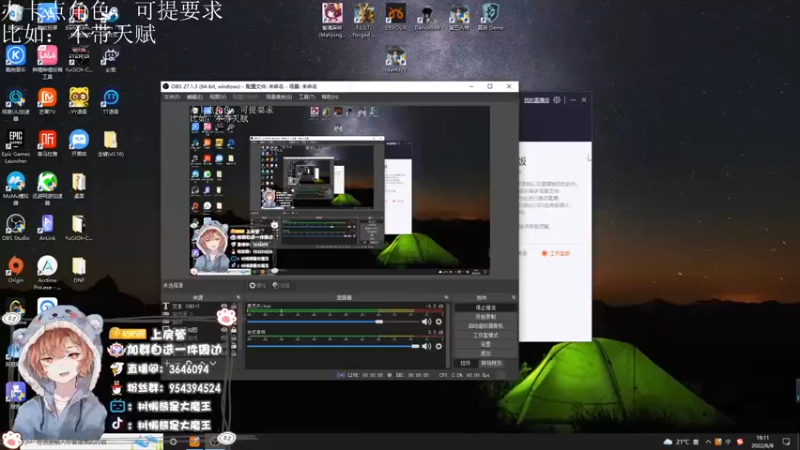The height and width of the screenshot is (450, 800).
Task: Switch to the Scene Transitions tab
Action: pos(491,363)
